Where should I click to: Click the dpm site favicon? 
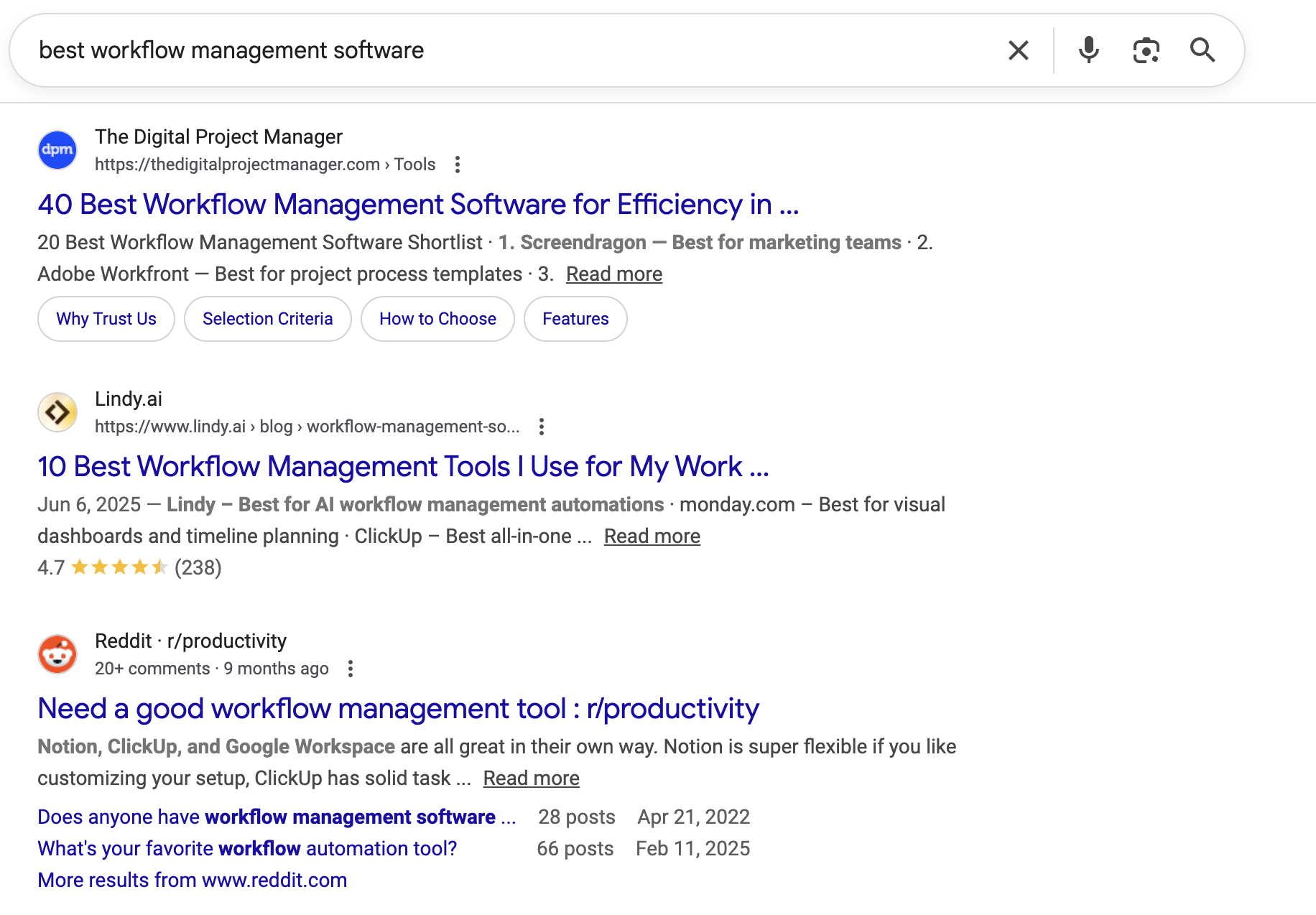57,150
